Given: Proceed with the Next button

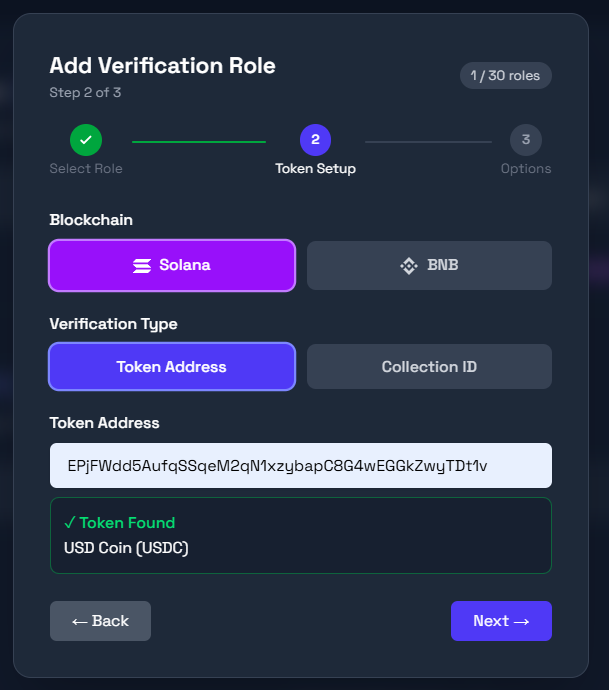Looking at the screenshot, I should click(x=501, y=621).
